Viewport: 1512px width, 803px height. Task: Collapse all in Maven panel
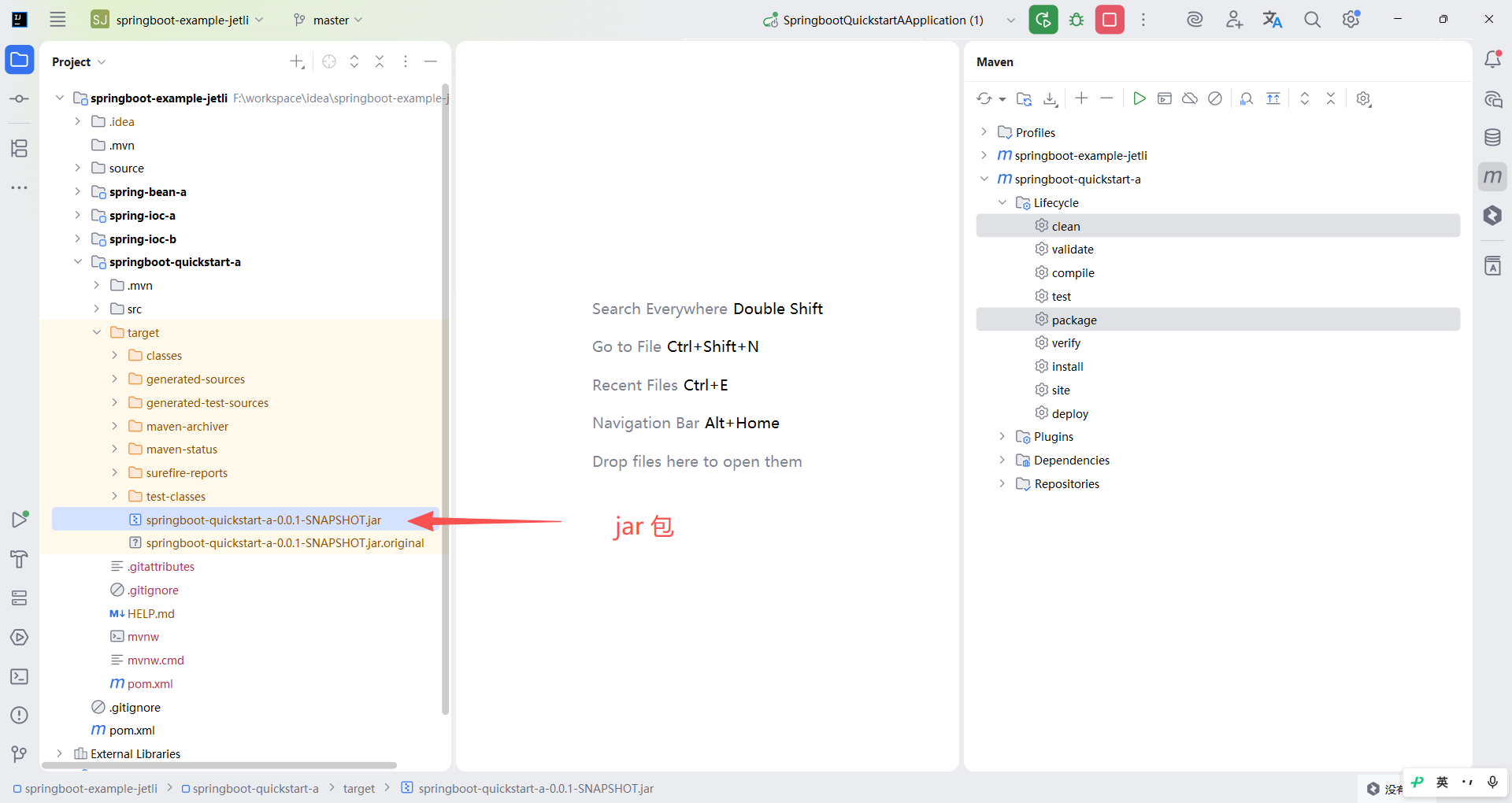coord(1331,98)
